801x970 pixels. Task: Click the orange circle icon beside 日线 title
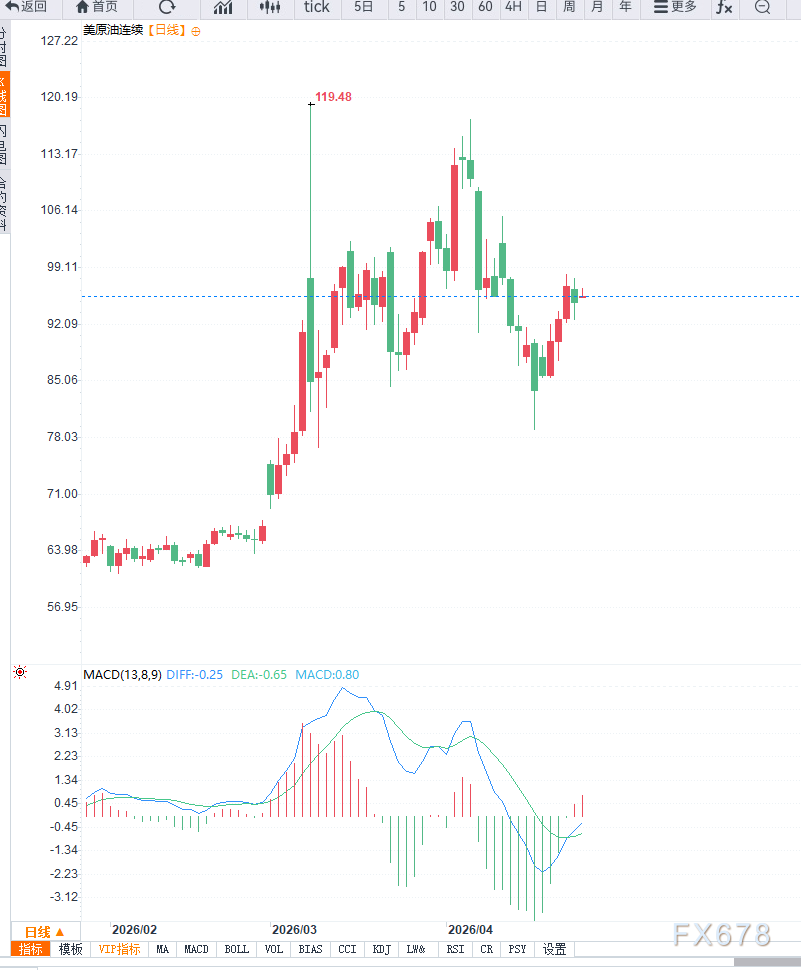(195, 31)
